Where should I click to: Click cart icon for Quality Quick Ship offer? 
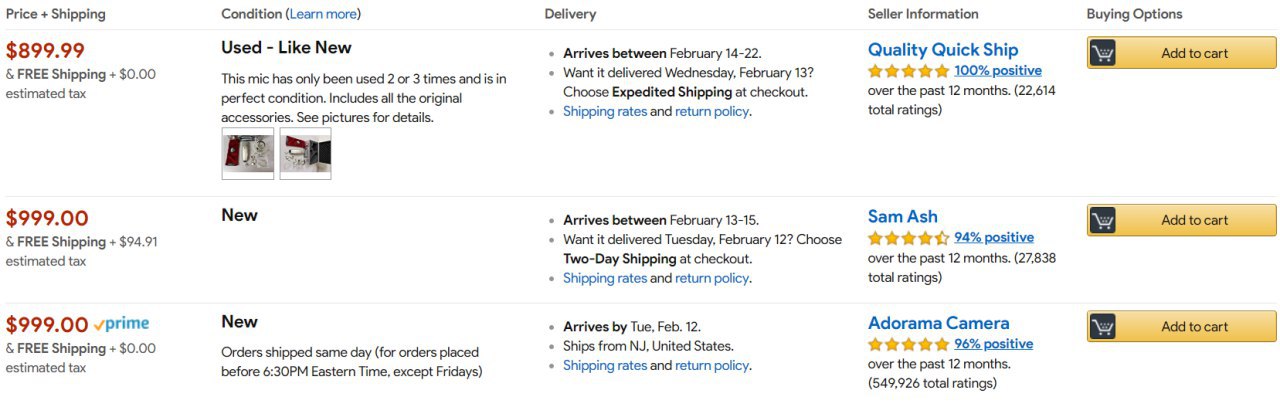(x=1103, y=53)
